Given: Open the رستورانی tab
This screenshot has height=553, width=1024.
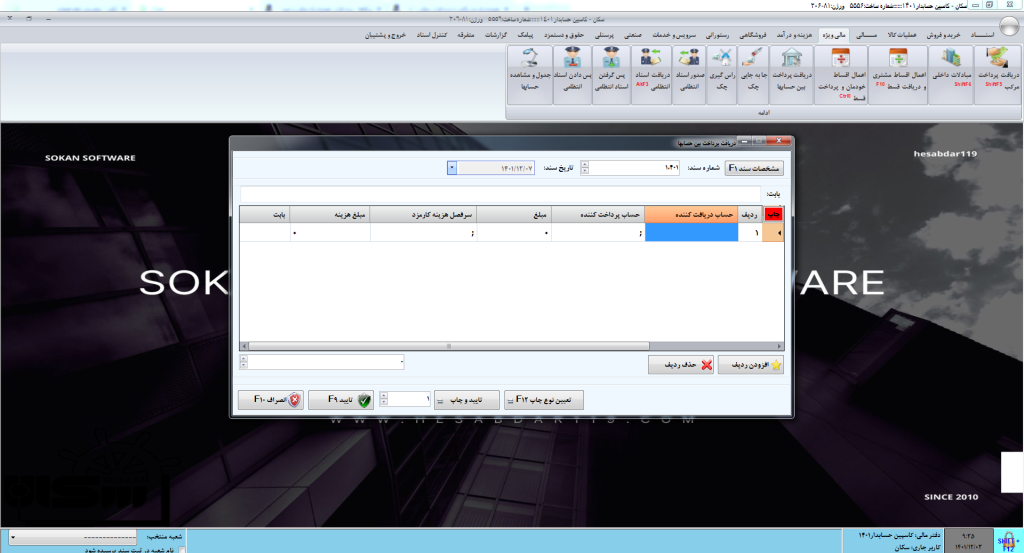Looking at the screenshot, I should [x=717, y=35].
